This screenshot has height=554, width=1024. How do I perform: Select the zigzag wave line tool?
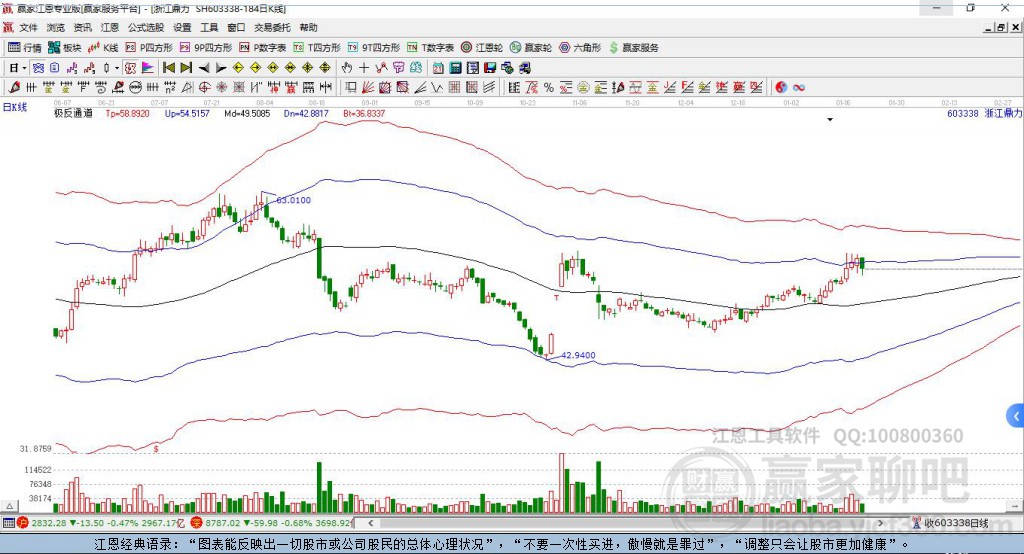(437, 88)
